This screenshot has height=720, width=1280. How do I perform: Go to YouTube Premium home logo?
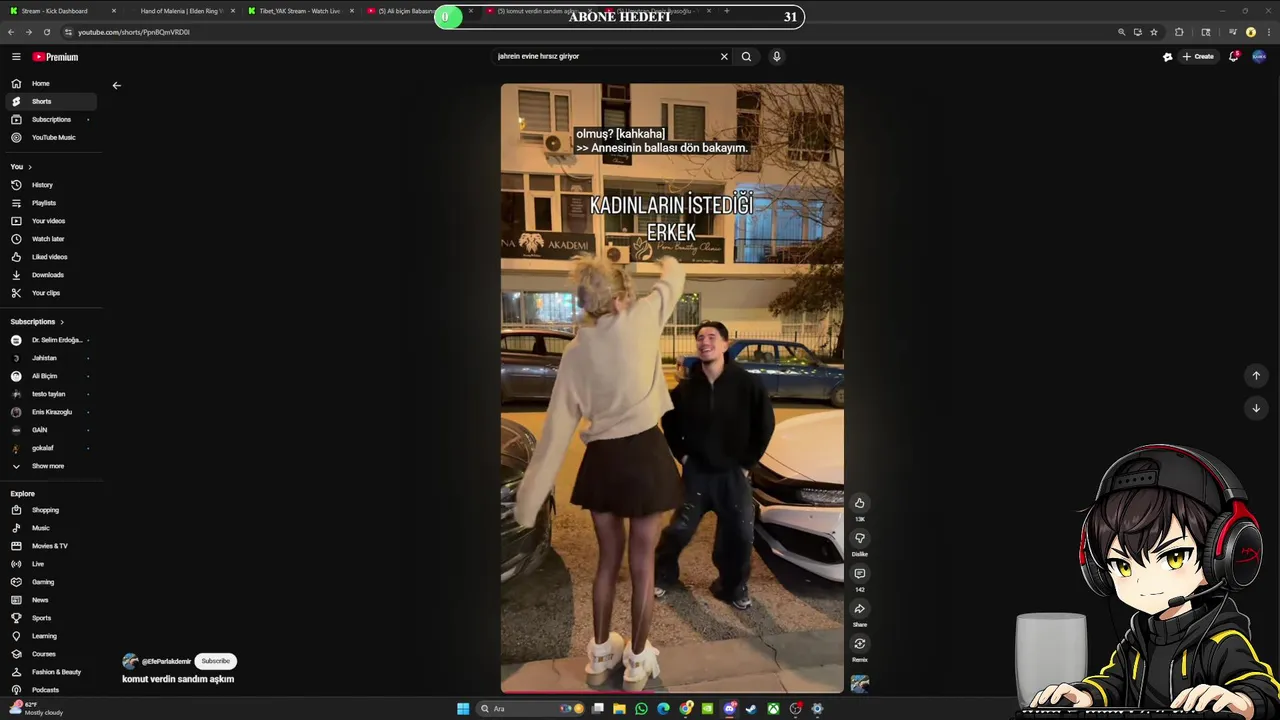coord(55,57)
